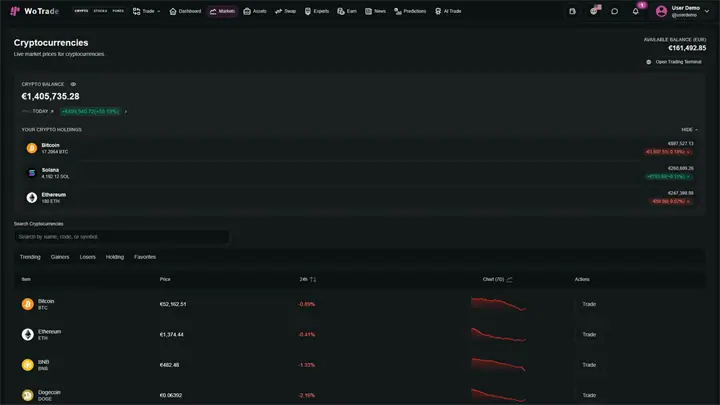Expand the arrow beside today's gain
The image size is (720, 405).
126,111
